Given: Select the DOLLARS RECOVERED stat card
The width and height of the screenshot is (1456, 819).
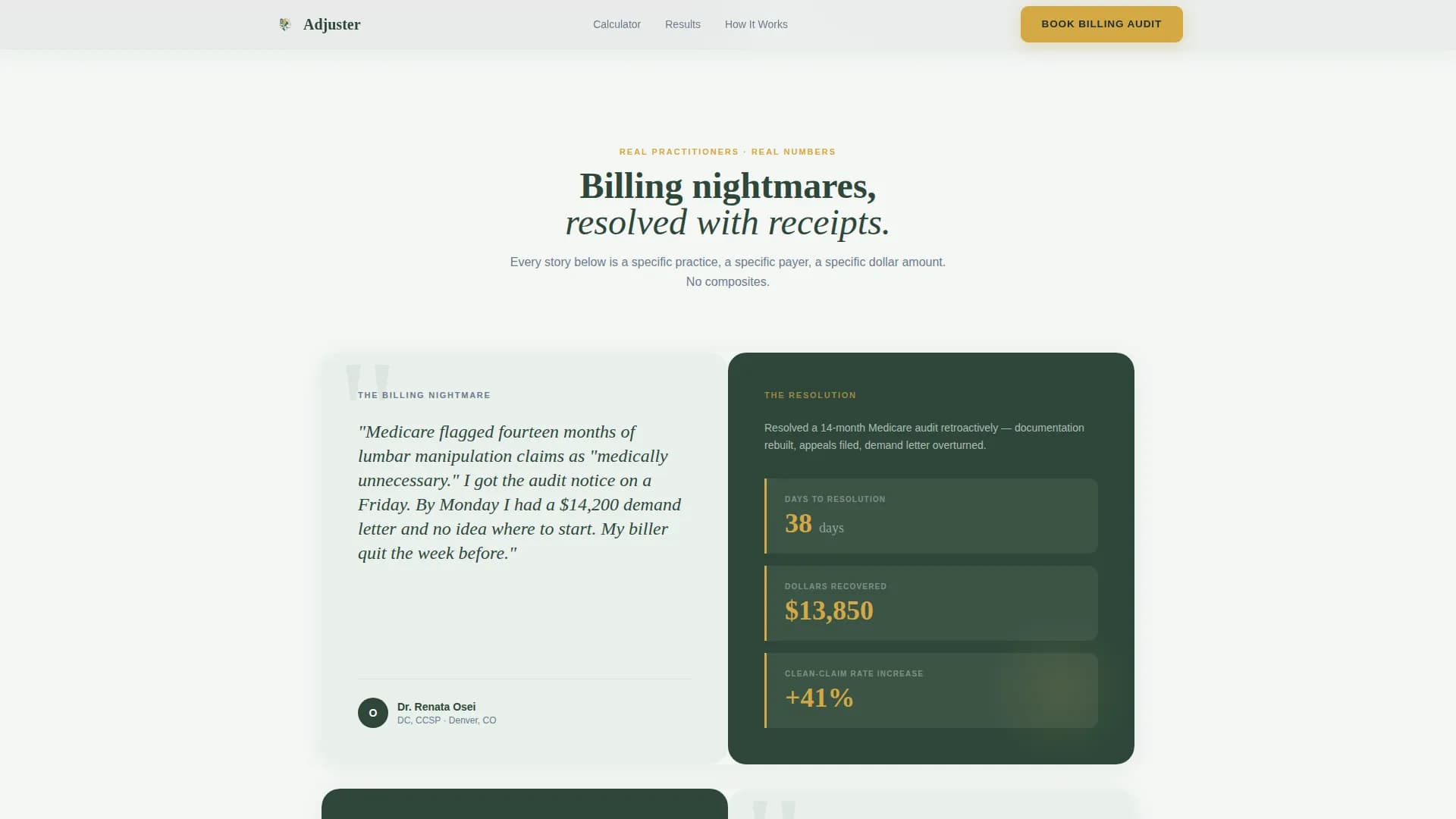Looking at the screenshot, I should pyautogui.click(x=930, y=603).
